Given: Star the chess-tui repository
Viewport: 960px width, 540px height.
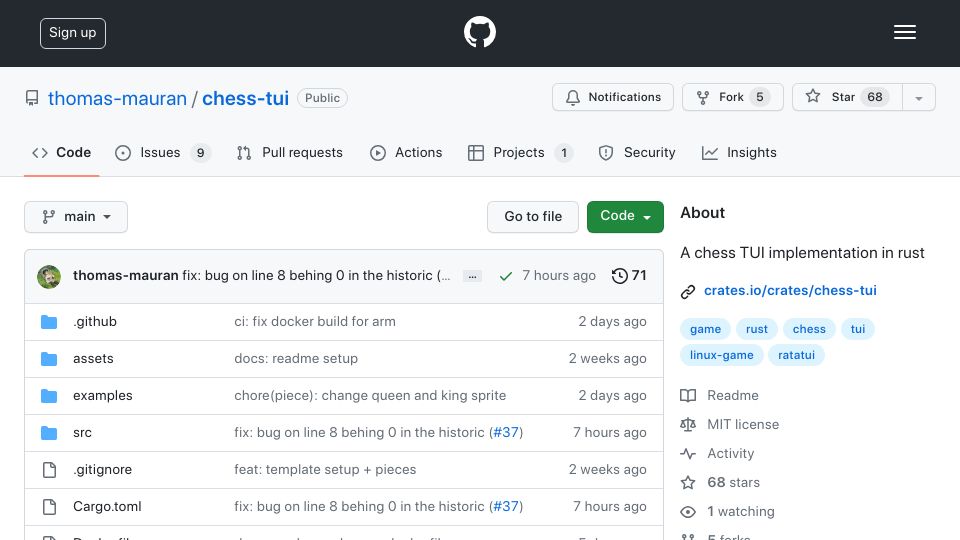Looking at the screenshot, I should [x=847, y=97].
